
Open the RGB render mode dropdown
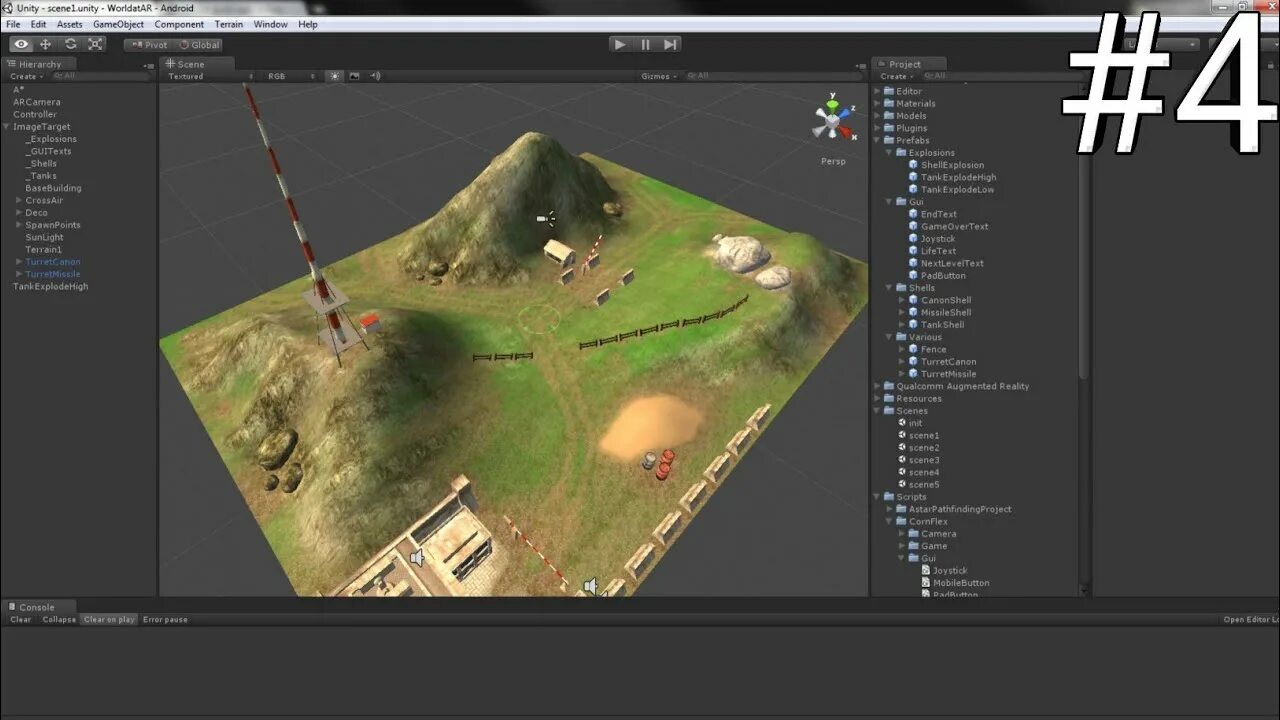click(291, 76)
